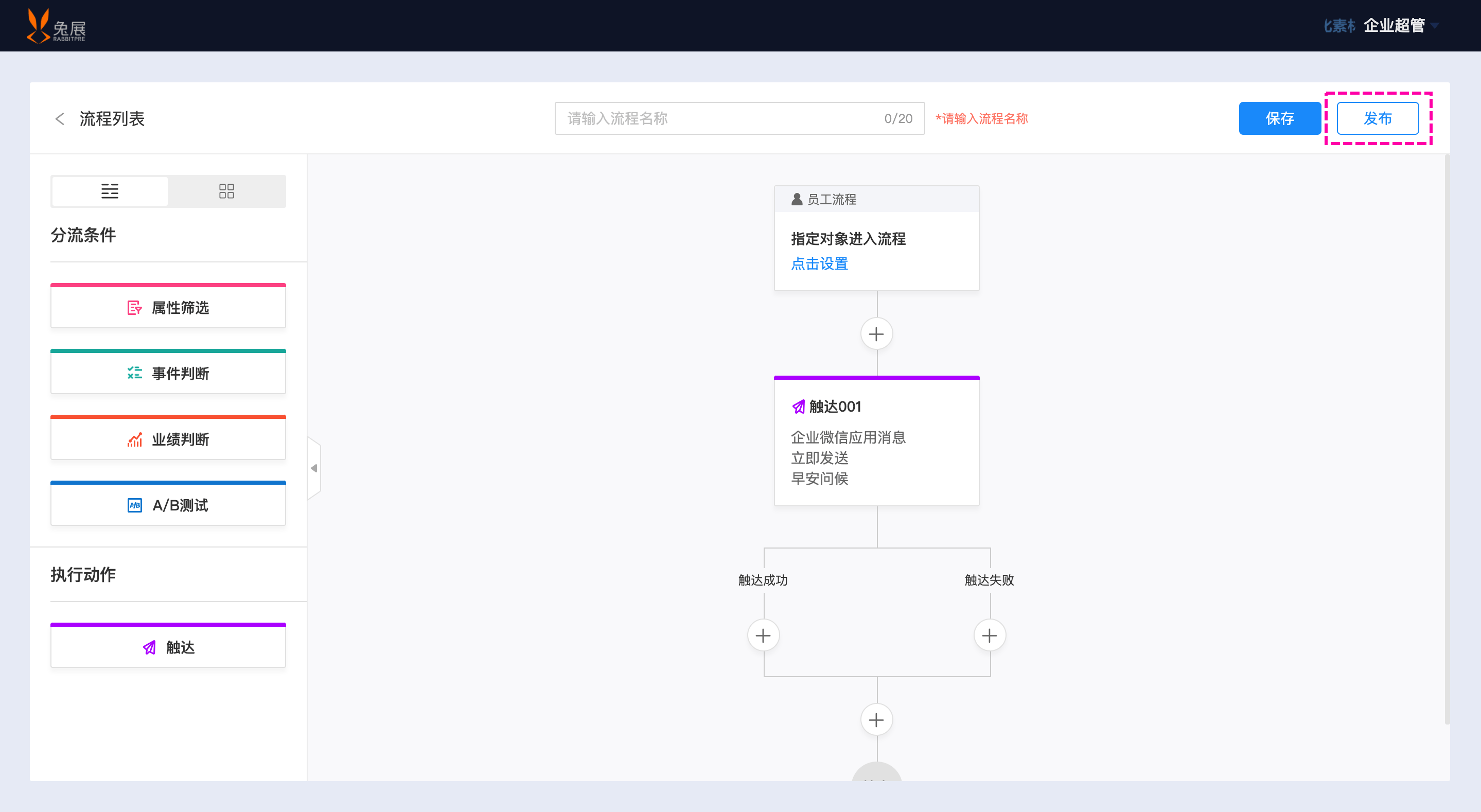Click the 企业微信应用消息 text
This screenshot has height=812, width=1481.
[848, 437]
